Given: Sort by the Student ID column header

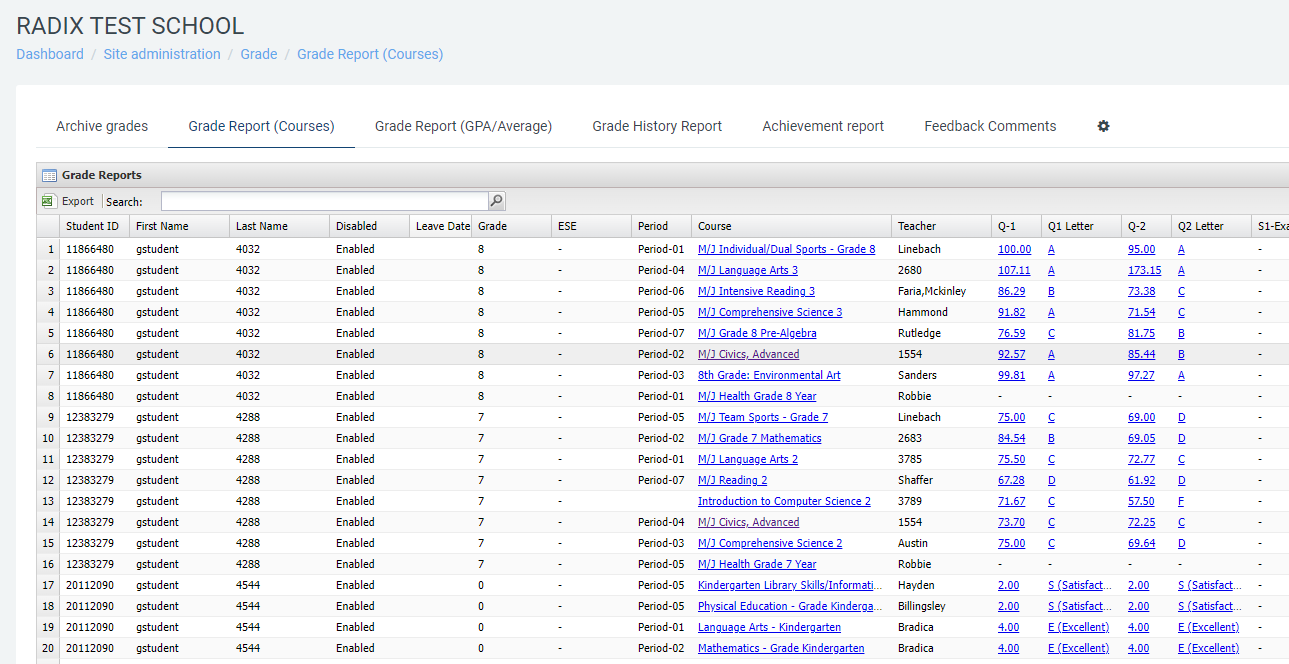Looking at the screenshot, I should (x=93, y=226).
